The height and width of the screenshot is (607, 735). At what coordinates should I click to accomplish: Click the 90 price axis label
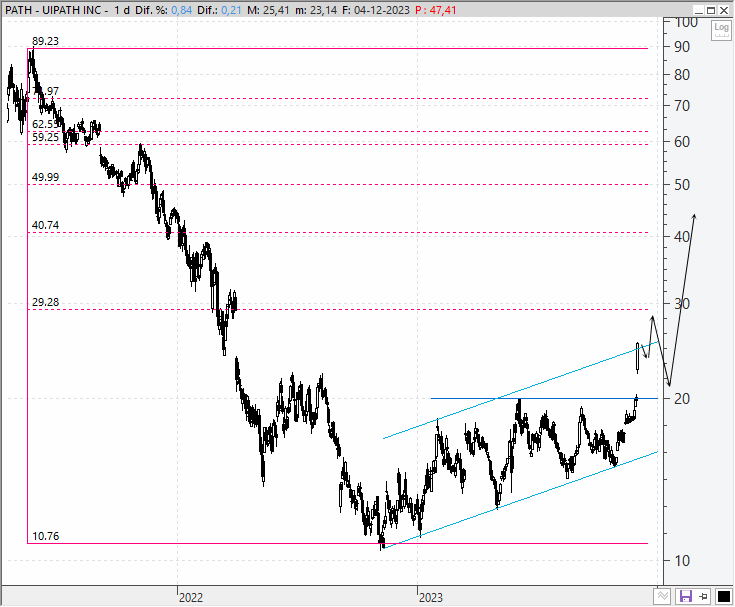pos(682,47)
